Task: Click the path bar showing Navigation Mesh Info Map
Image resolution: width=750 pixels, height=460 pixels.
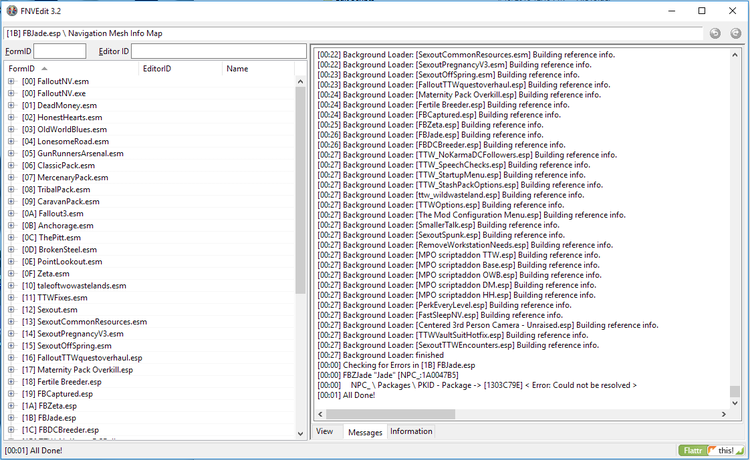Action: click(x=353, y=33)
